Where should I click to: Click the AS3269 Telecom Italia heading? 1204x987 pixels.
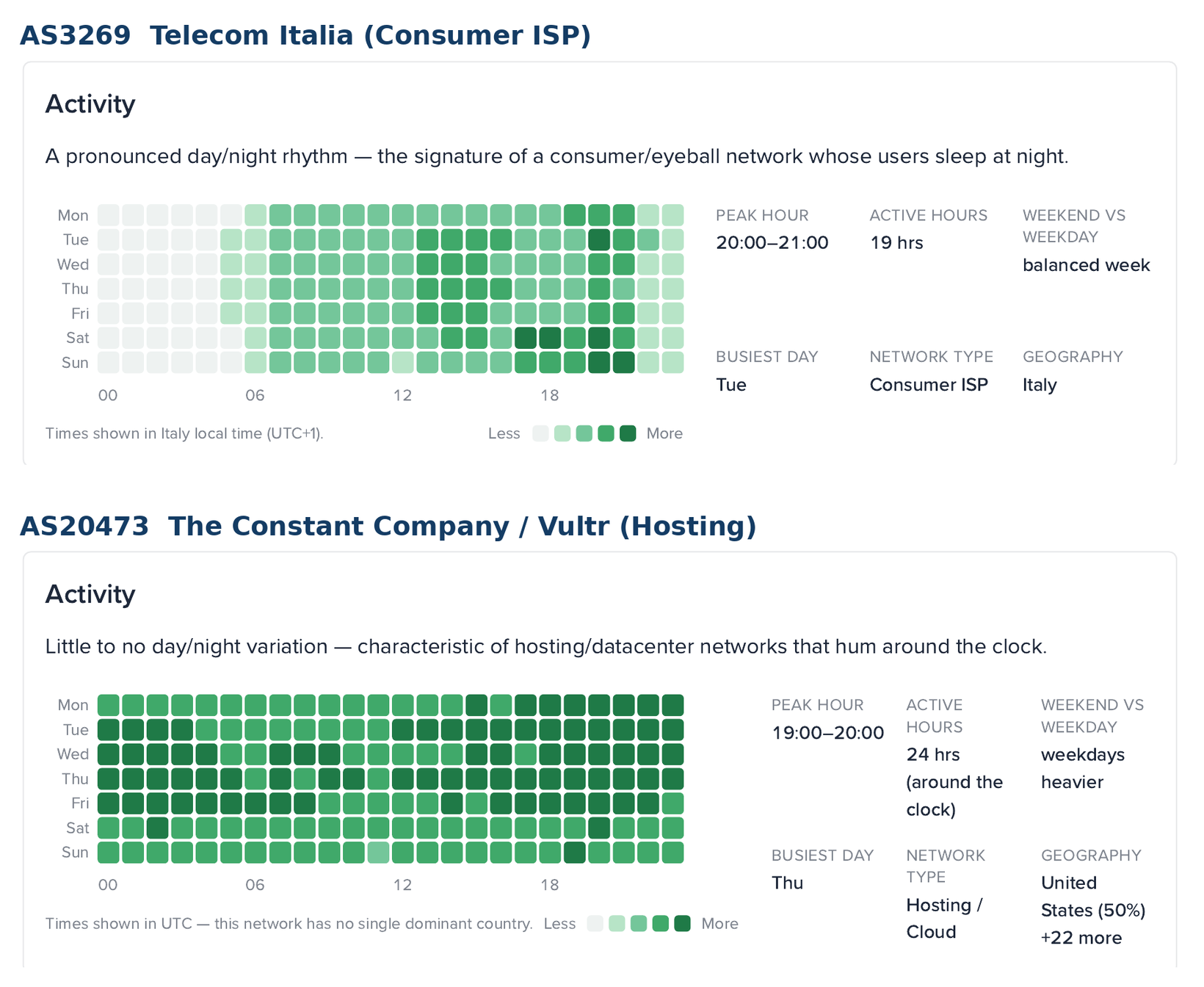[305, 35]
